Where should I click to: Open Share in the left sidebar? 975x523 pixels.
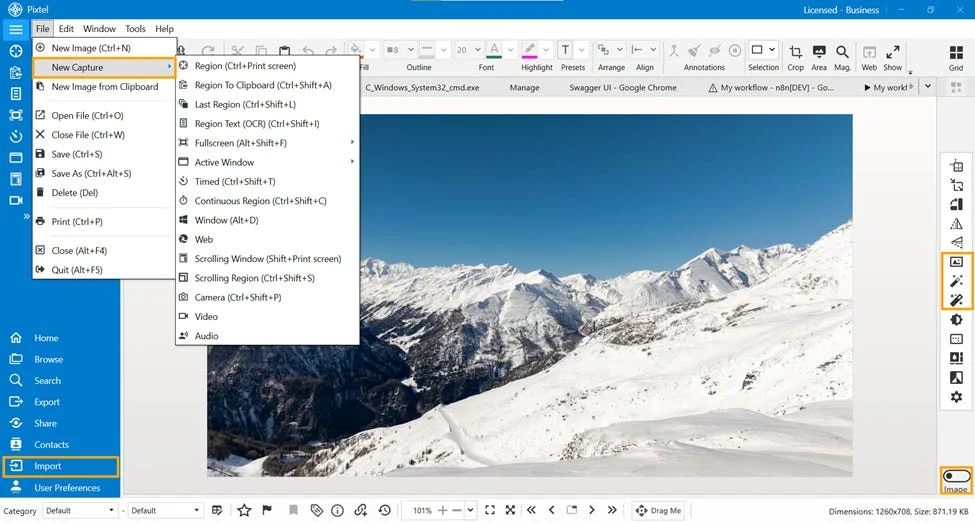(x=45, y=423)
